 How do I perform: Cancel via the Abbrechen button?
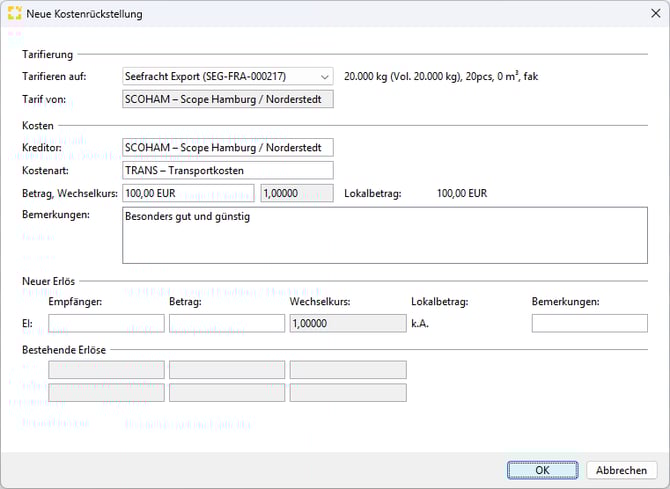(x=622, y=470)
